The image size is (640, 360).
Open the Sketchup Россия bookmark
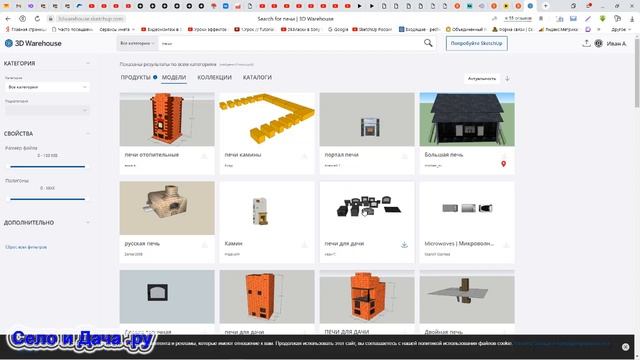(372, 29)
